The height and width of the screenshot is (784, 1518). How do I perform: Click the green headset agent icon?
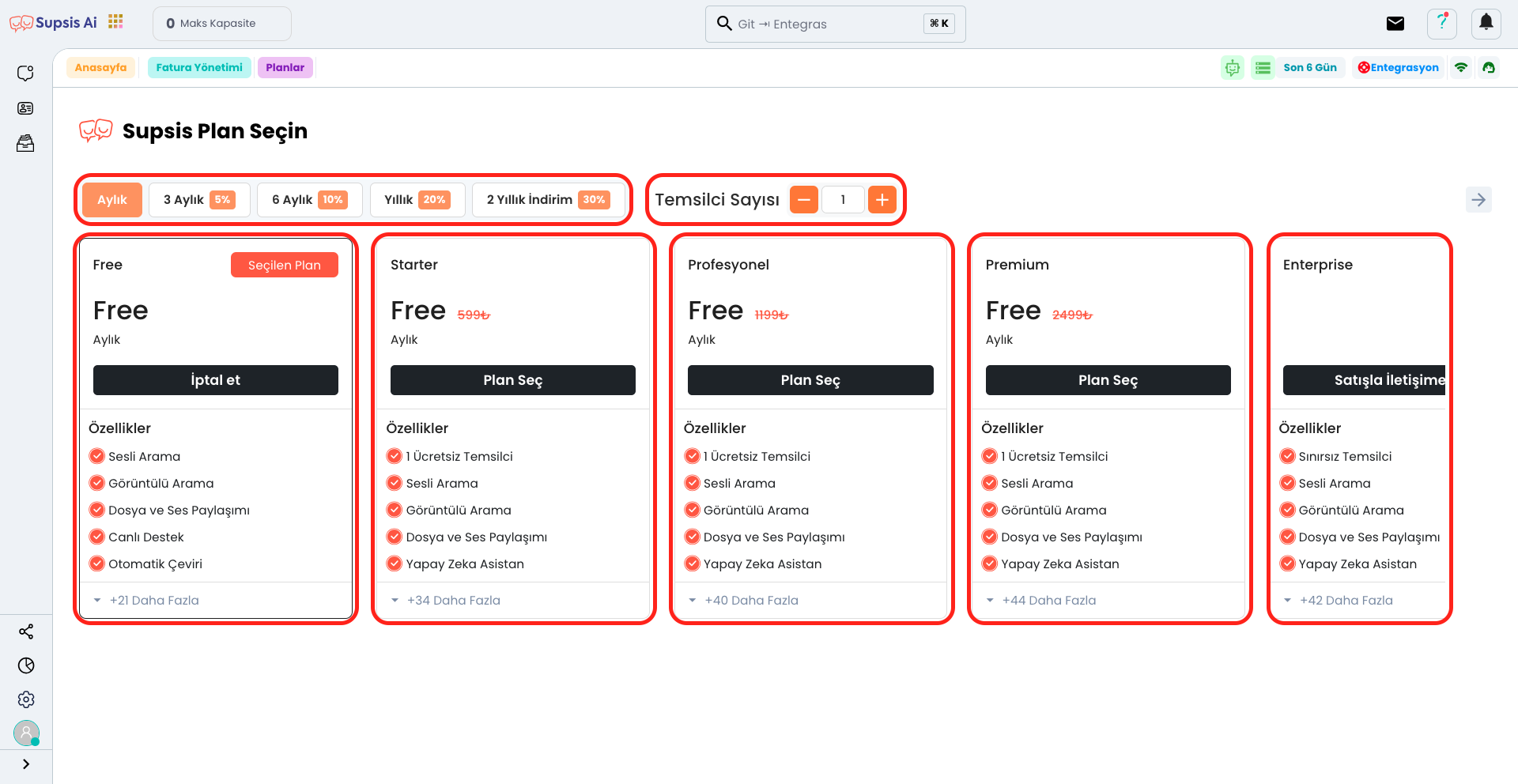[1489, 67]
